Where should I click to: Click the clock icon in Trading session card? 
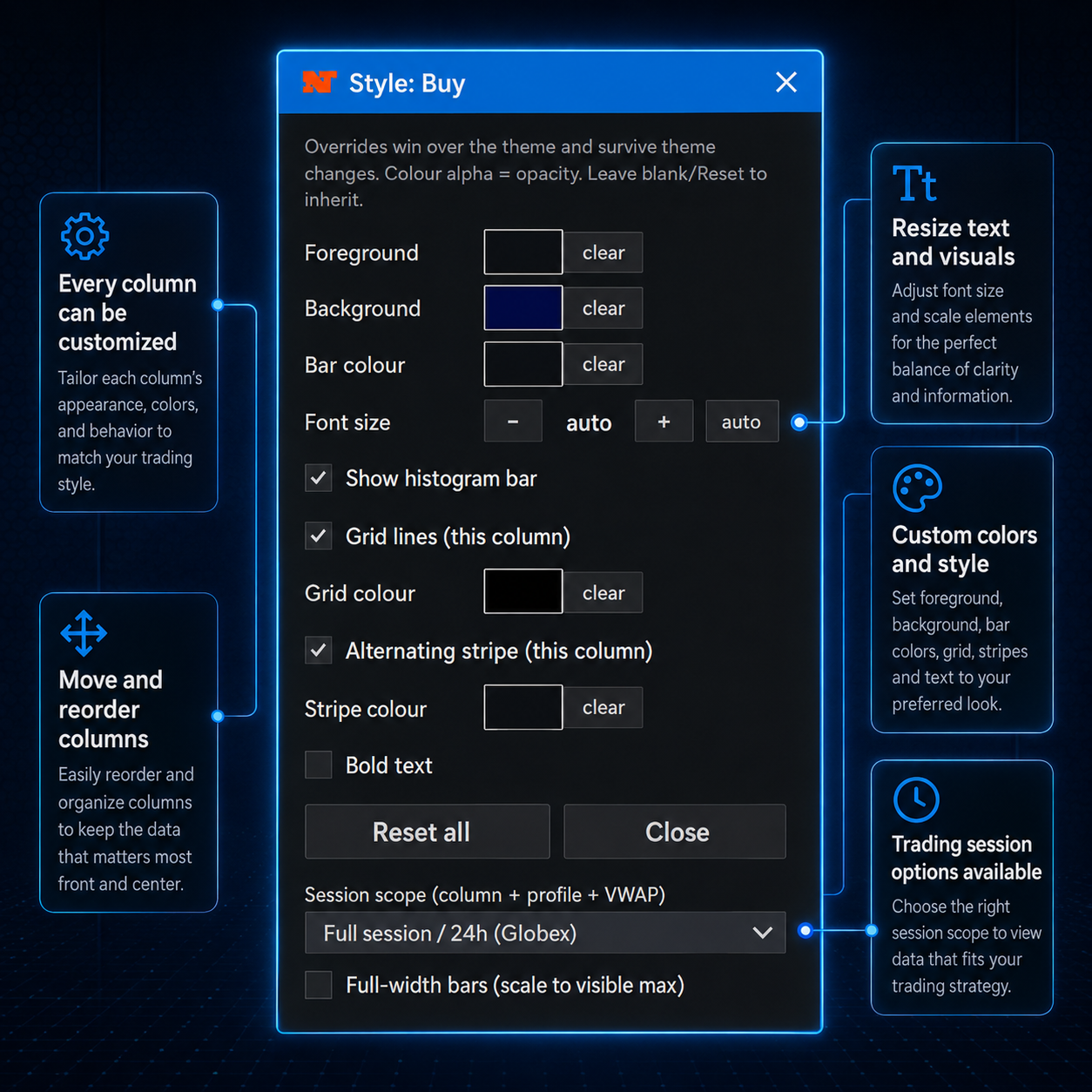[916, 799]
